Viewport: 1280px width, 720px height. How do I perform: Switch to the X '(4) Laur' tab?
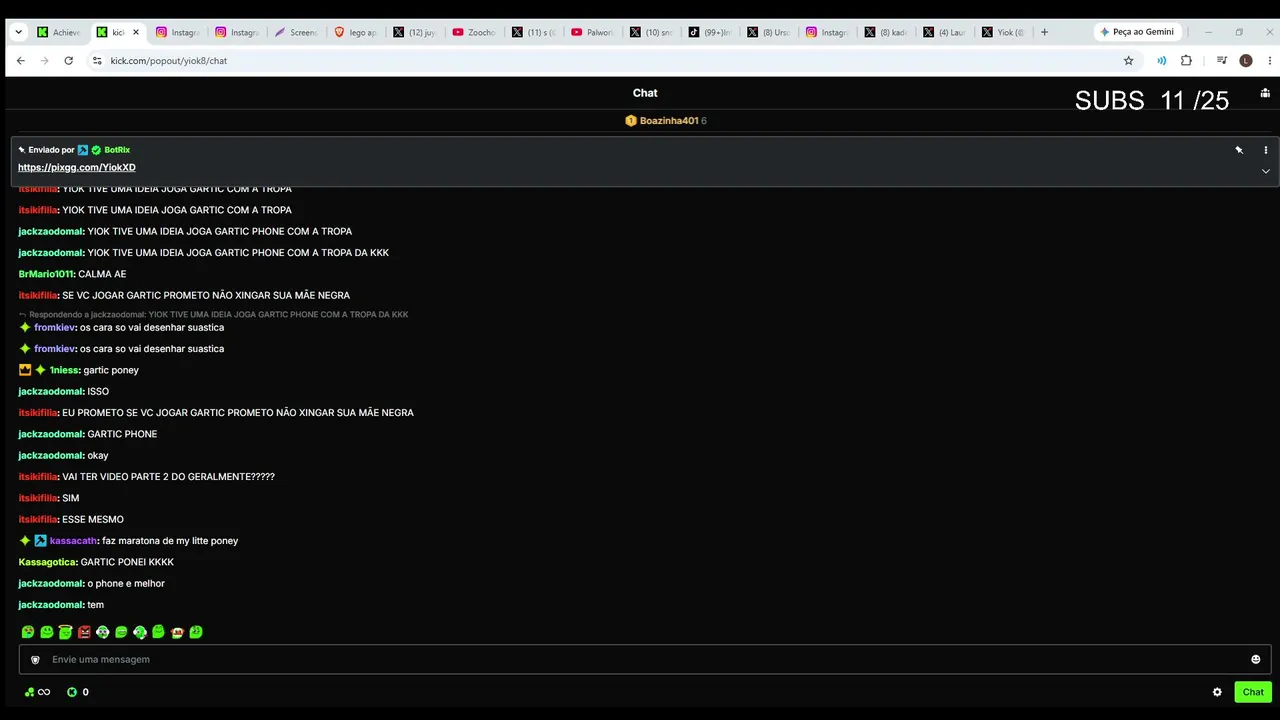[944, 32]
